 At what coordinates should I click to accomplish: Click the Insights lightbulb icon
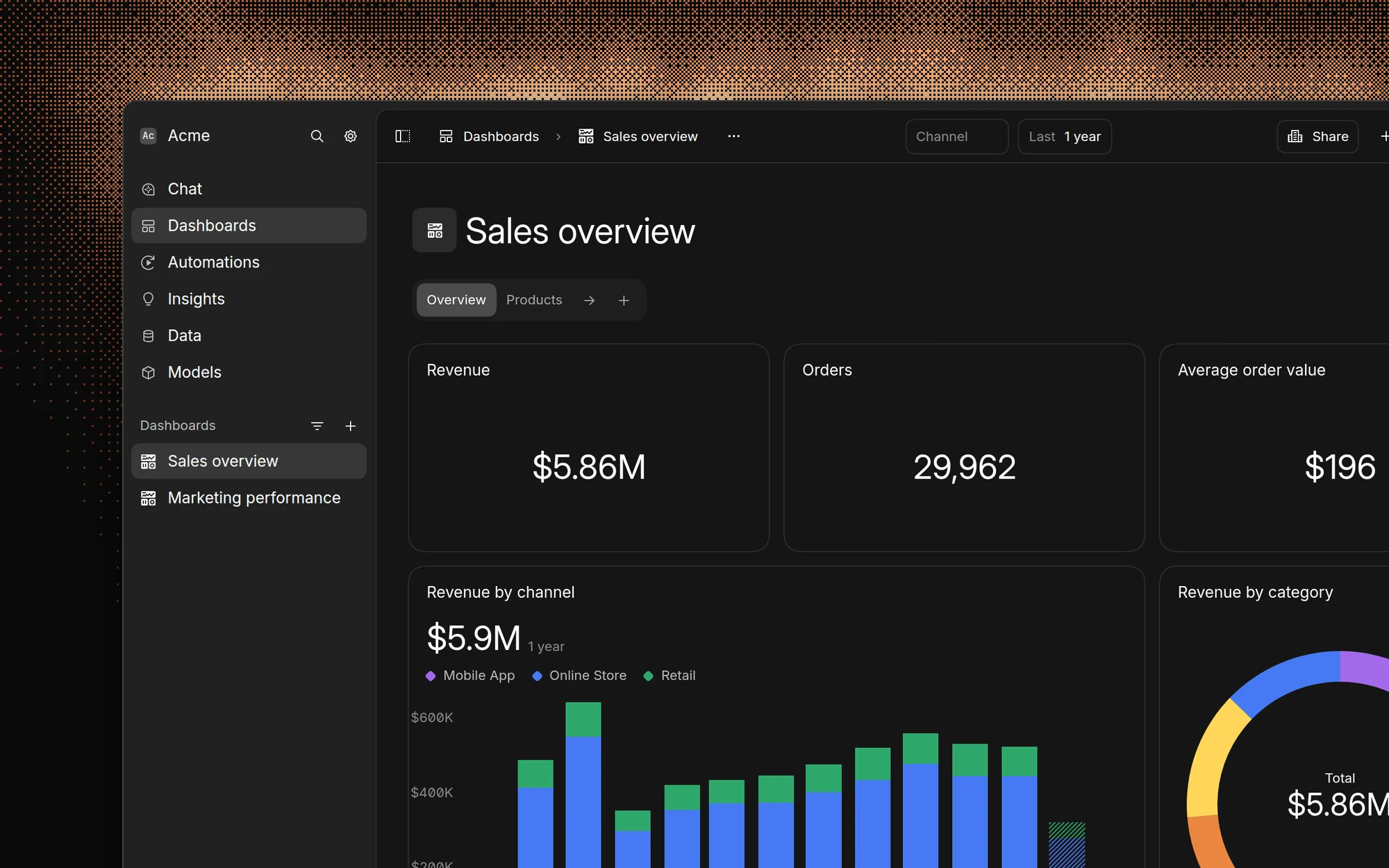click(148, 299)
